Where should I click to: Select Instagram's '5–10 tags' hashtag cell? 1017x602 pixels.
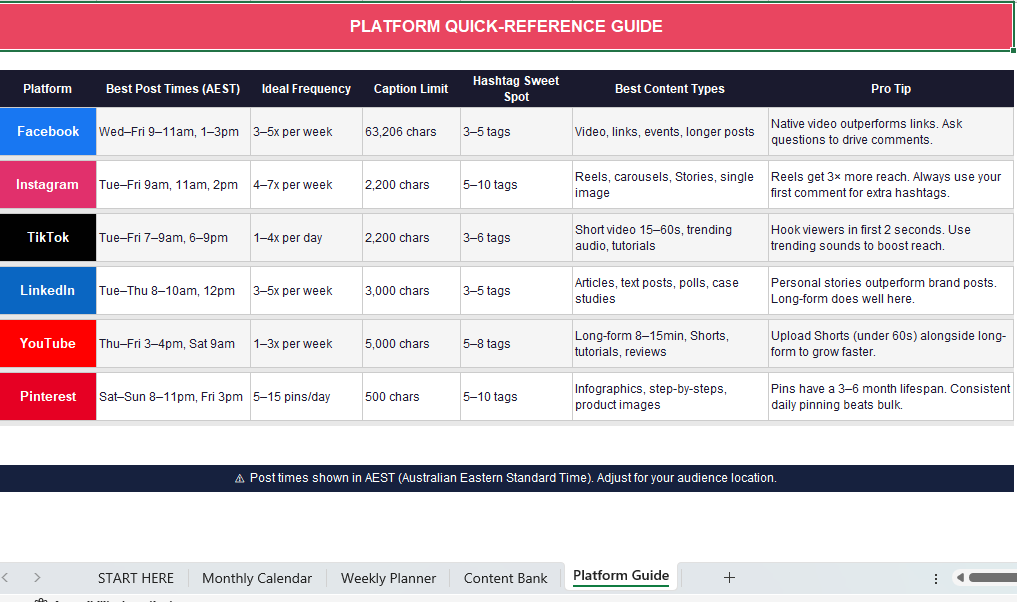516,185
